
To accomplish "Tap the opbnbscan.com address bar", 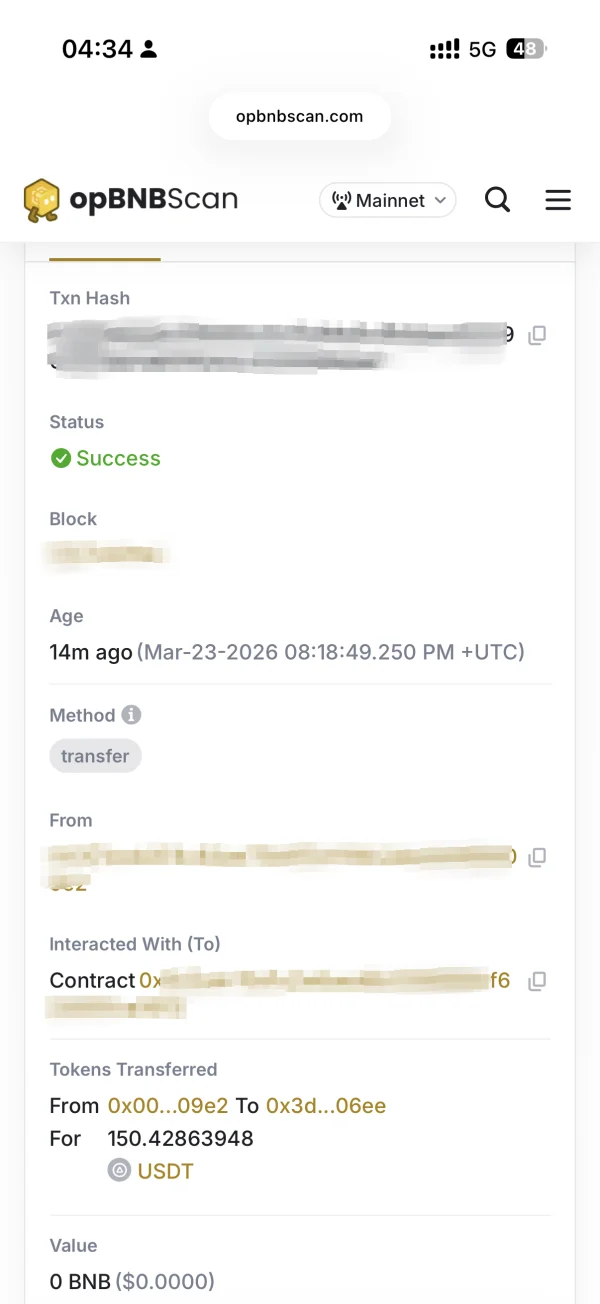I will click(x=300, y=116).
